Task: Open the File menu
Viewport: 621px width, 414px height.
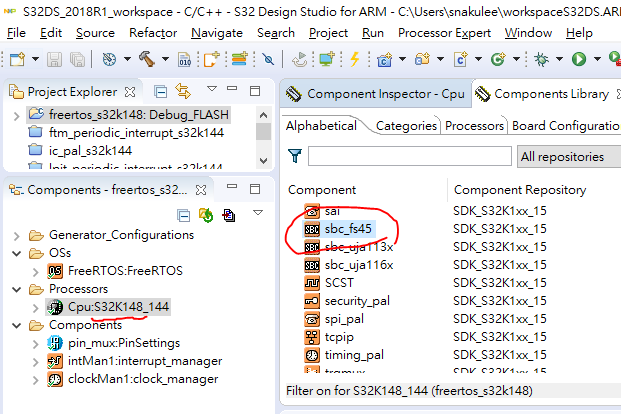Action: tap(16, 33)
